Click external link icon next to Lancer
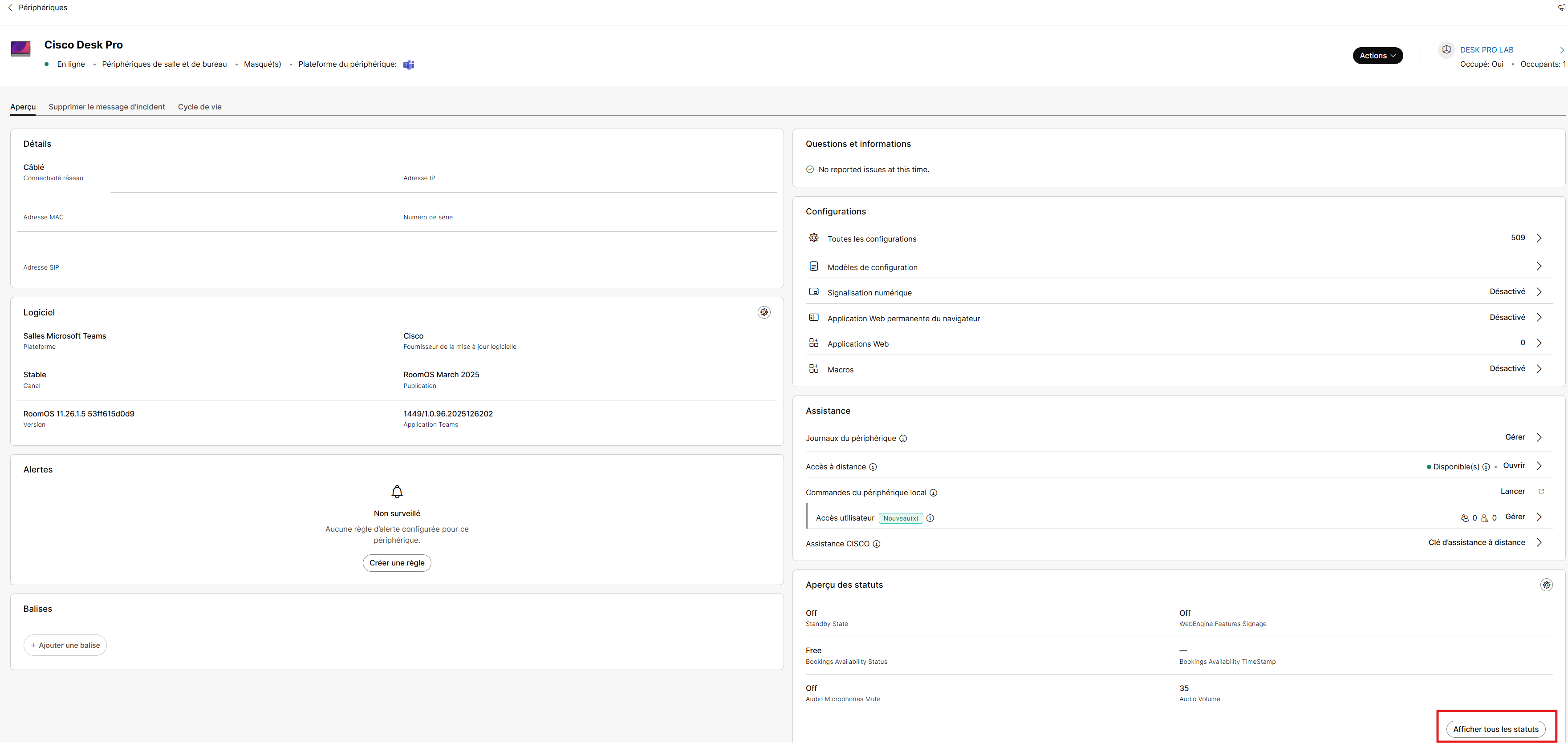The image size is (1568, 743). click(x=1541, y=491)
